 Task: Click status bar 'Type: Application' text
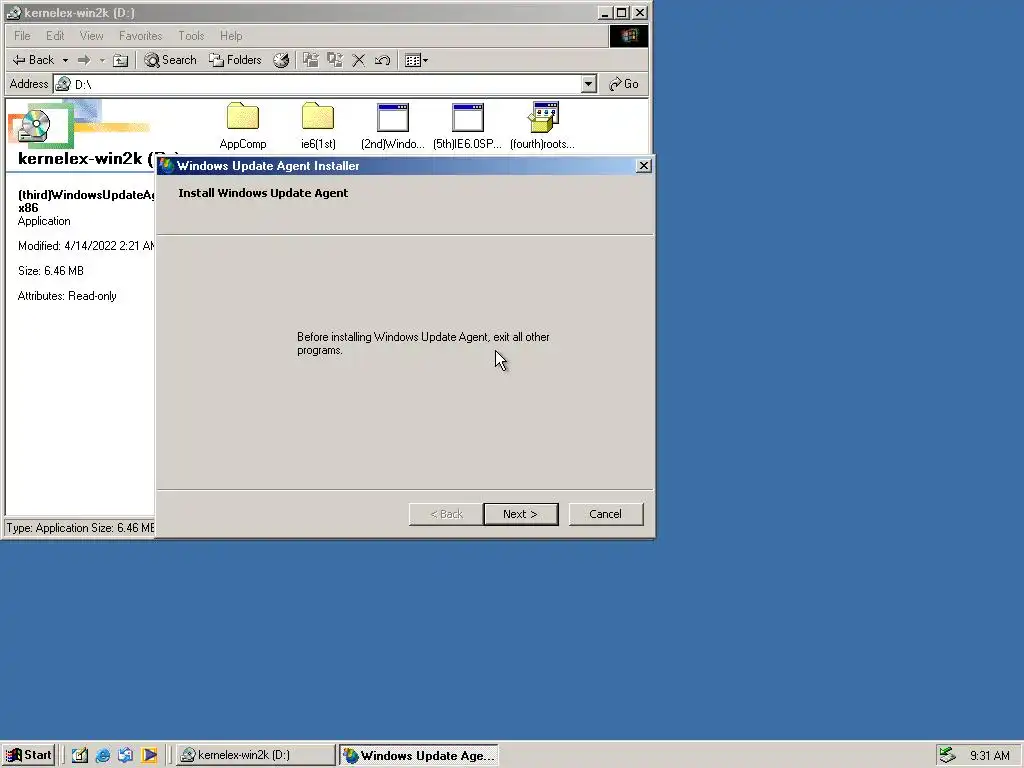click(x=80, y=528)
